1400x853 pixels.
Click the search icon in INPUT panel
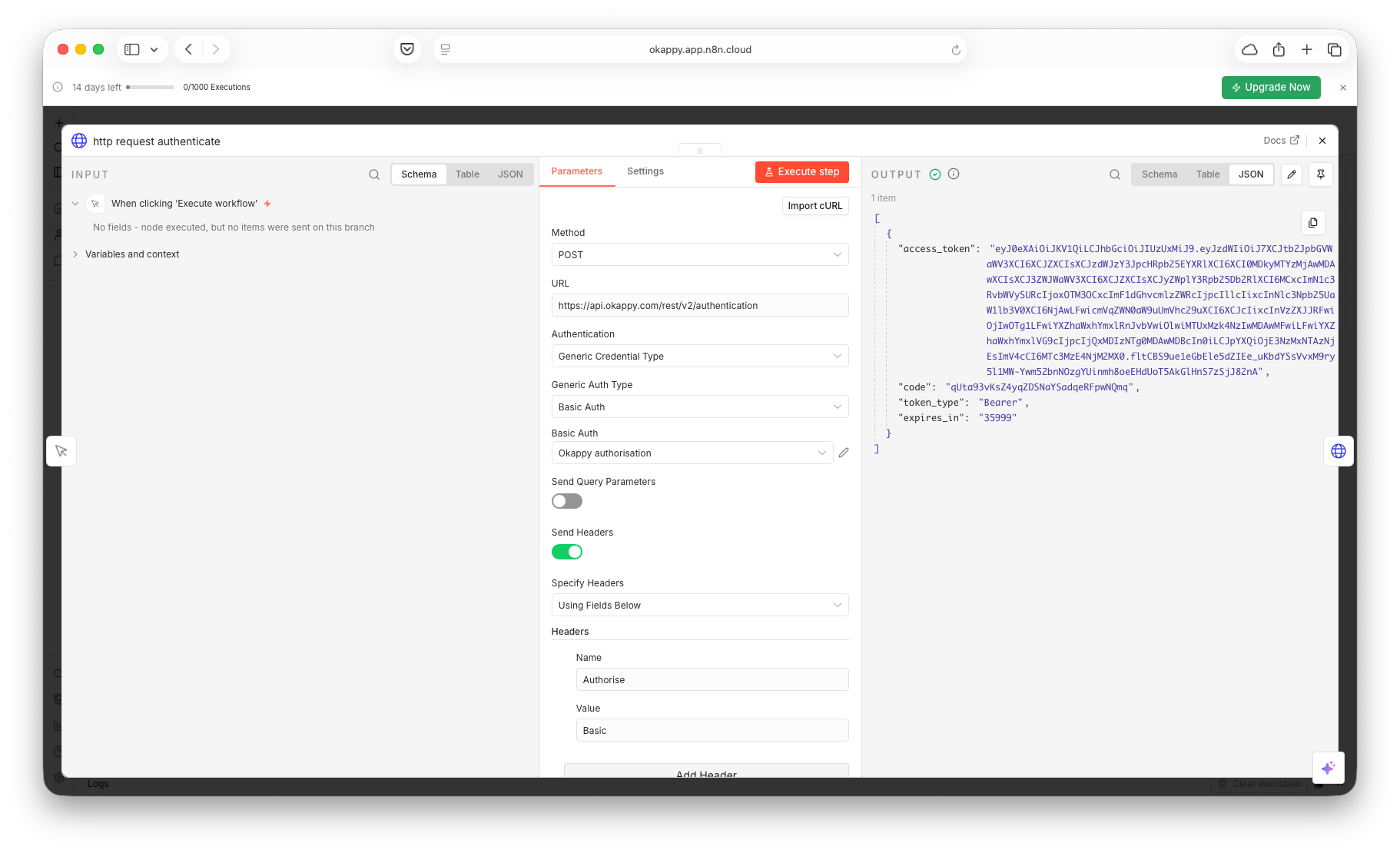[374, 174]
